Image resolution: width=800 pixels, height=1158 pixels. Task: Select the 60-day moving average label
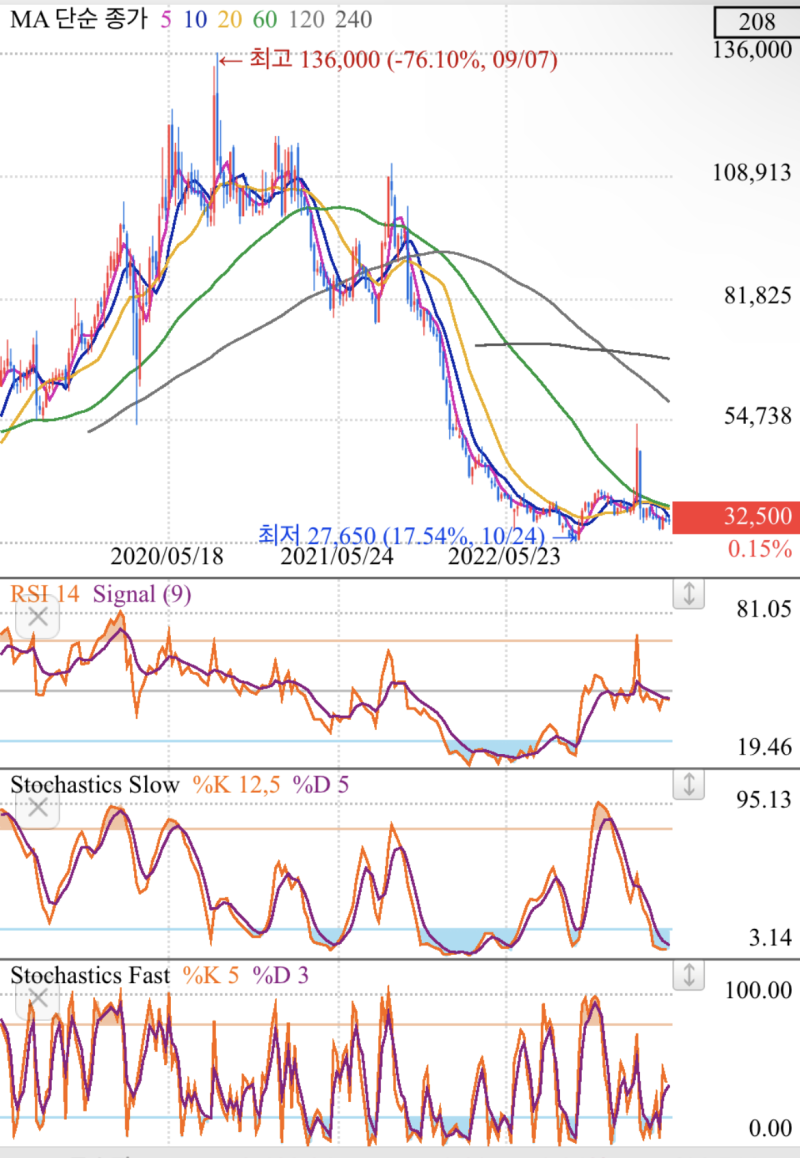point(265,19)
